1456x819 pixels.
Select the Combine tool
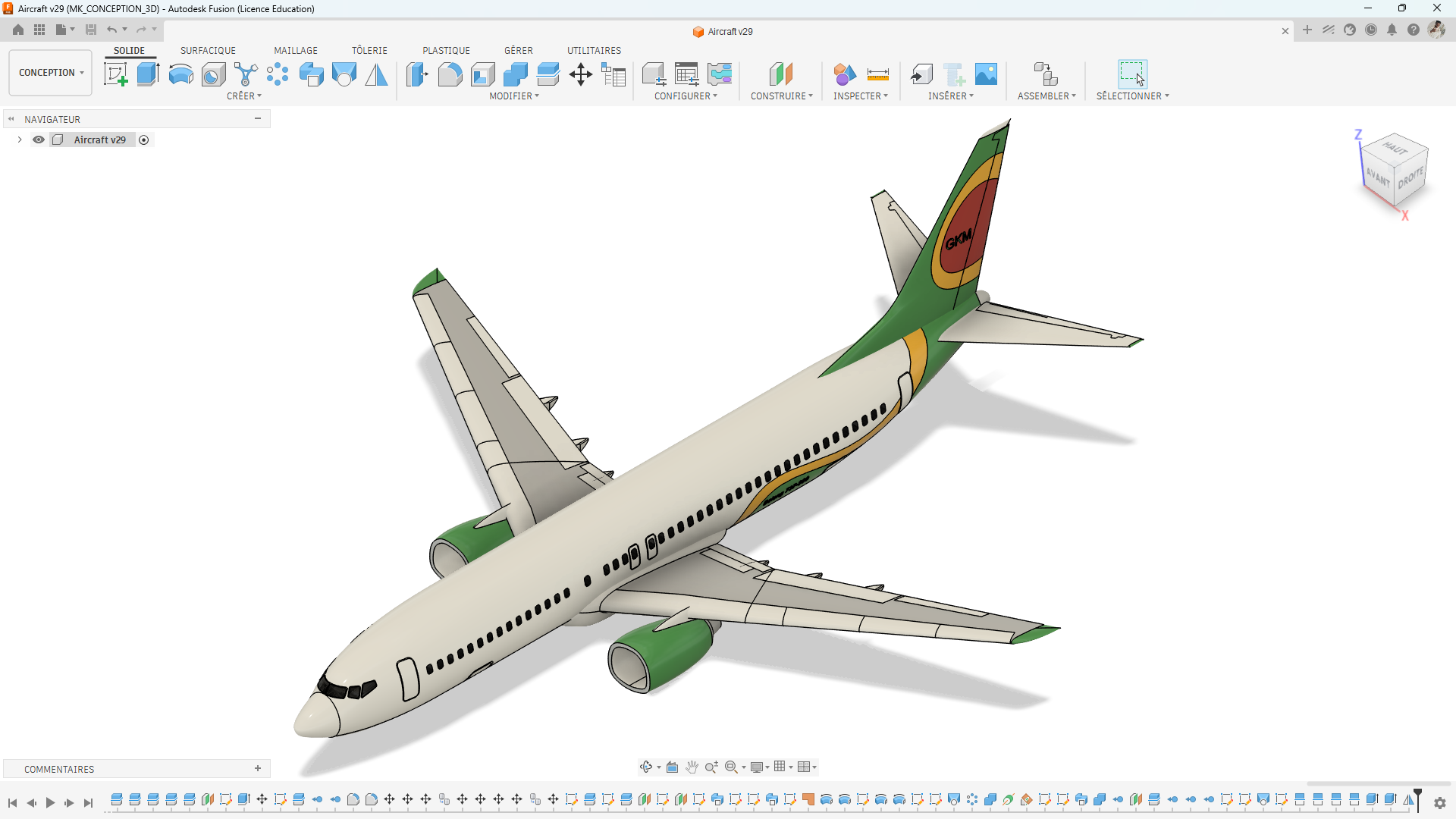pyautogui.click(x=515, y=74)
